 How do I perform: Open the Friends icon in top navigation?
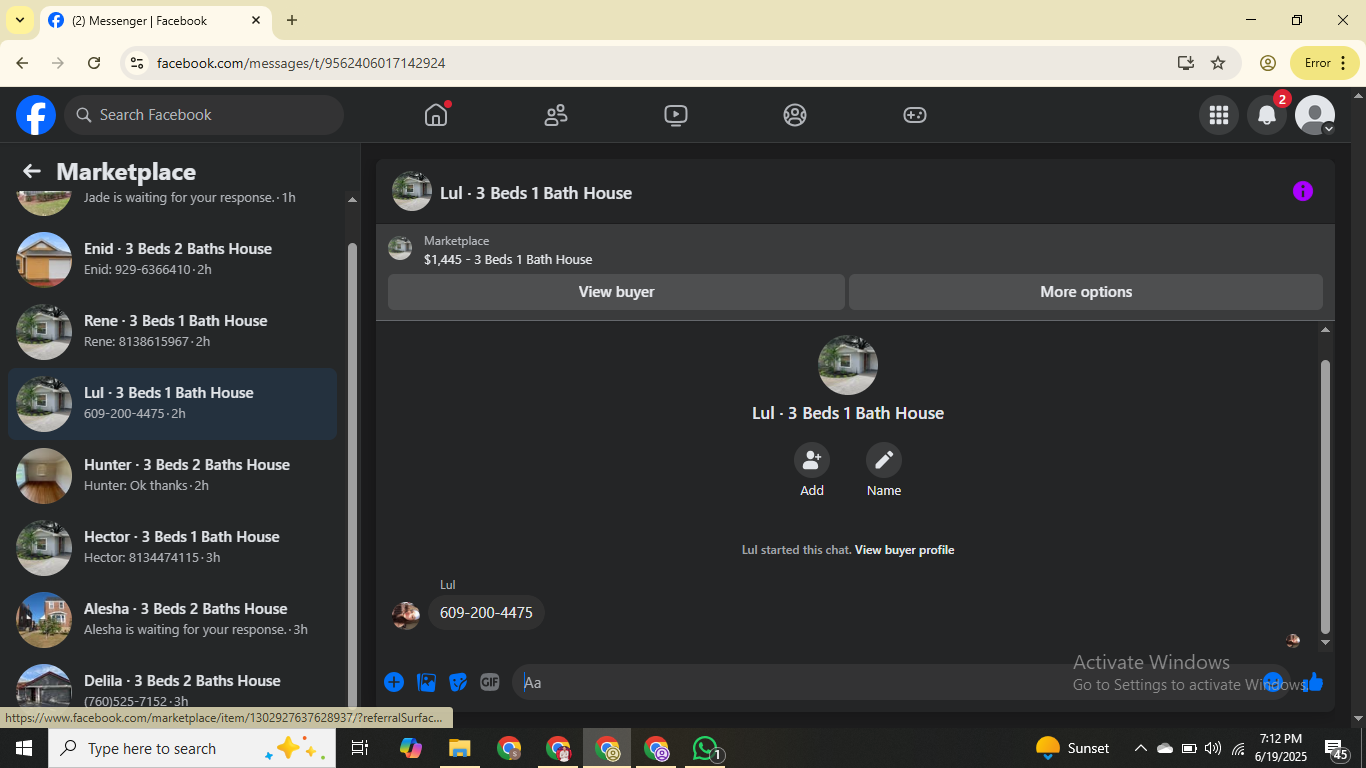click(x=556, y=115)
